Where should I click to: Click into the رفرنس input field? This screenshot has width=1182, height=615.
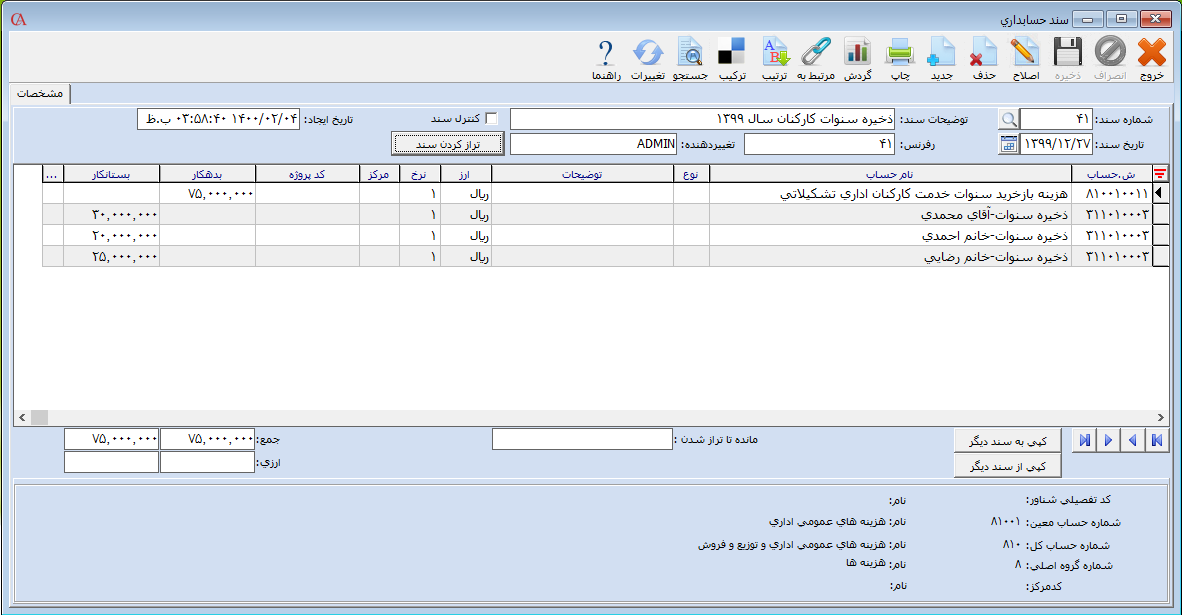pyautogui.click(x=820, y=144)
